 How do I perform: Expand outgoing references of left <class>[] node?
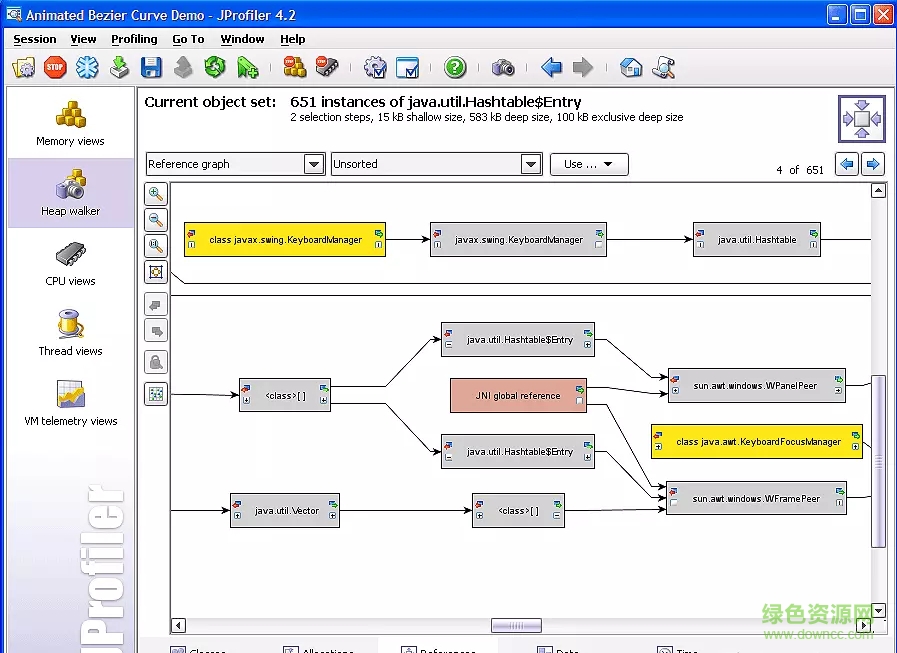click(x=322, y=401)
